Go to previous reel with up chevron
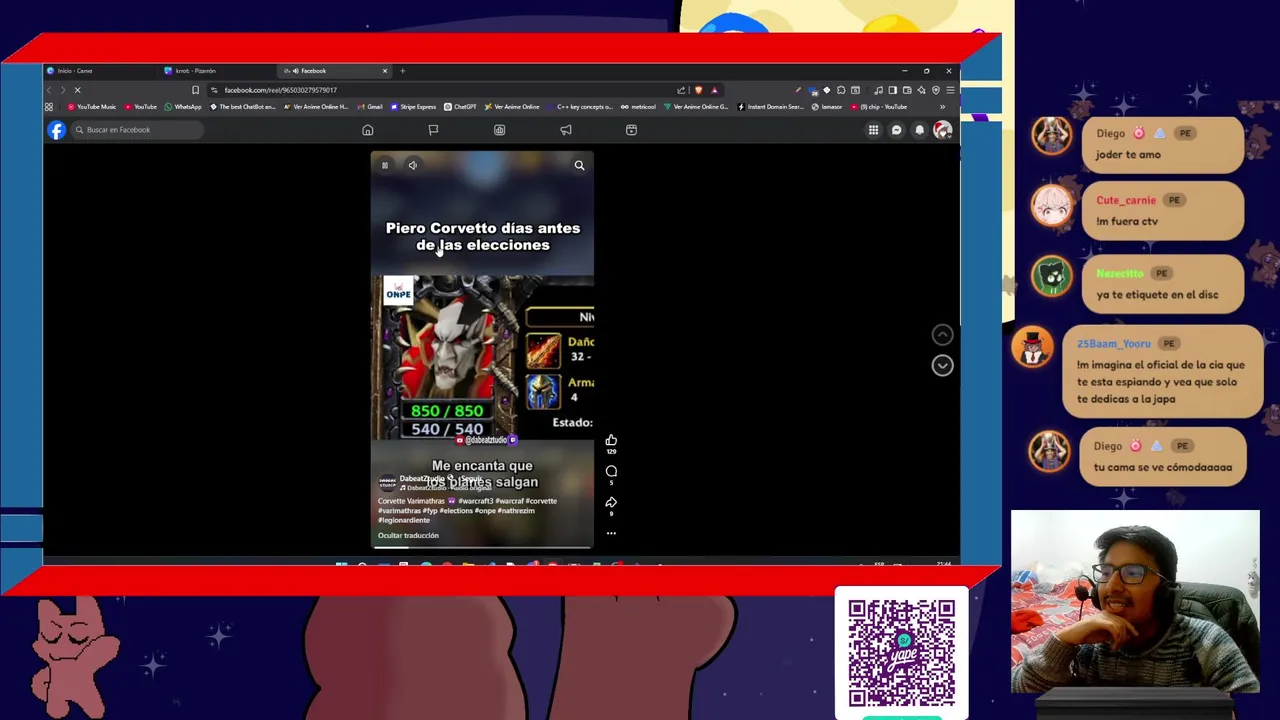 click(x=942, y=335)
